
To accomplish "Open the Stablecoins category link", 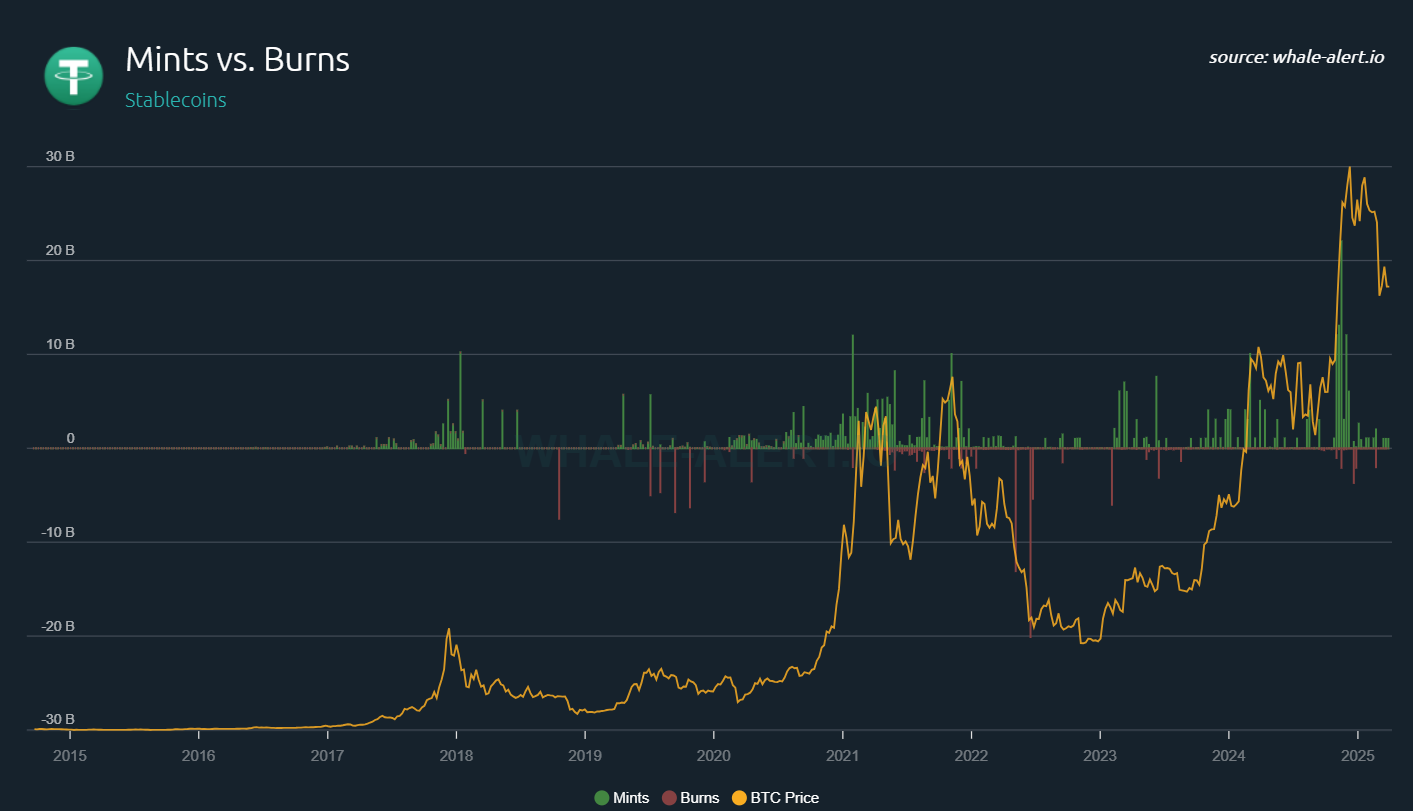I will point(176,100).
